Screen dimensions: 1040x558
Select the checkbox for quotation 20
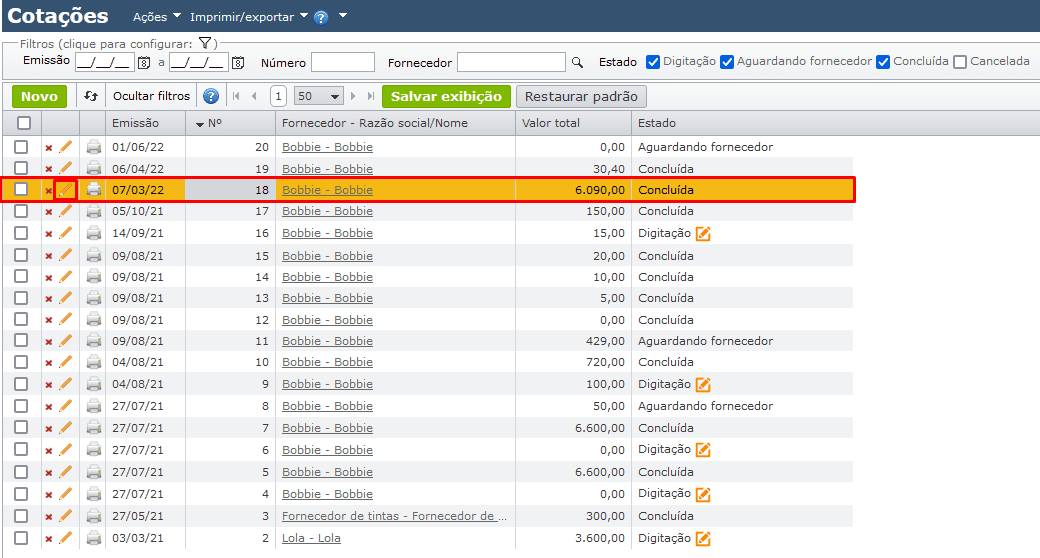tap(21, 147)
